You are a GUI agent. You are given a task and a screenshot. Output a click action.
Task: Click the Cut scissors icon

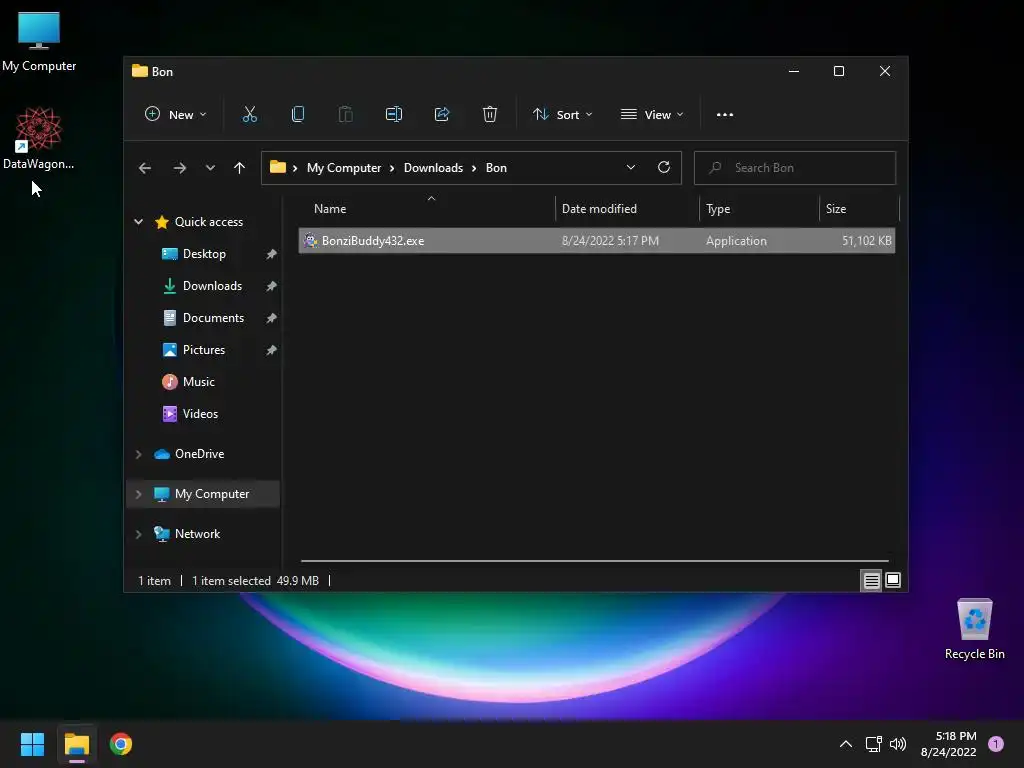tap(249, 114)
